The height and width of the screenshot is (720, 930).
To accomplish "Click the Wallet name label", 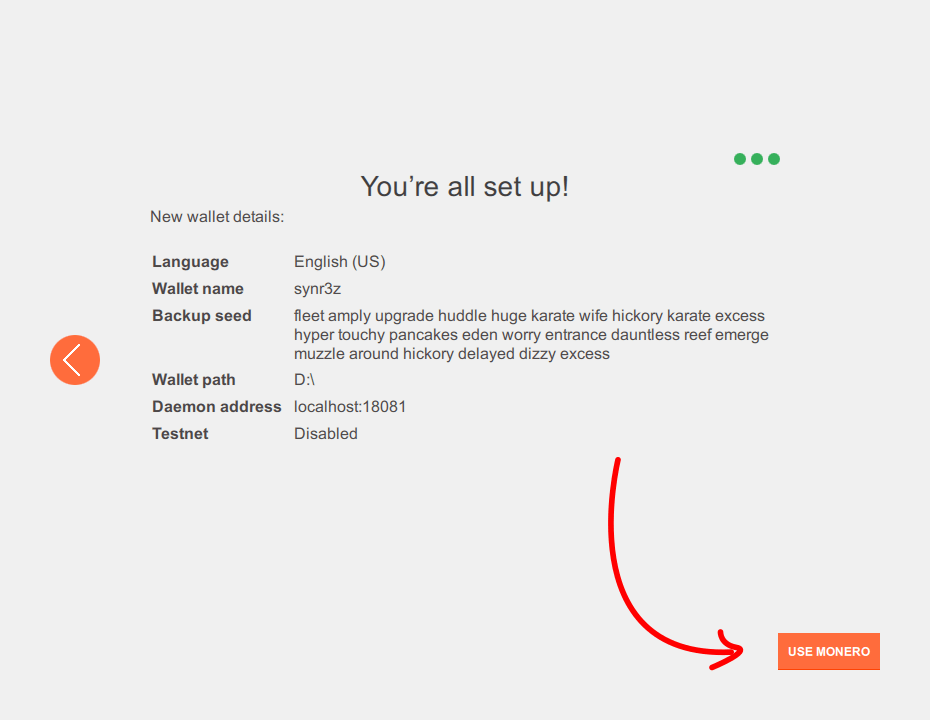I will [198, 289].
